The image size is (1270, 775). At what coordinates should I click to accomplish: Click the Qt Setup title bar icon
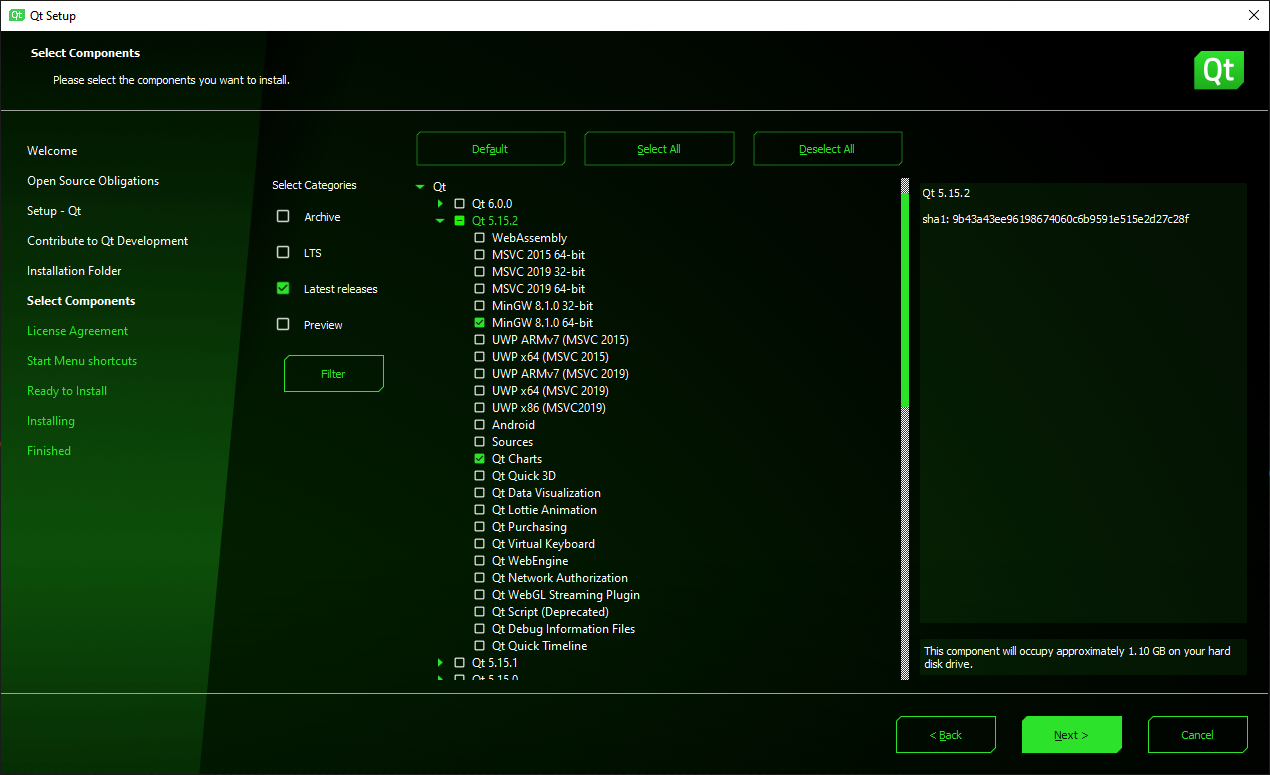(x=17, y=15)
